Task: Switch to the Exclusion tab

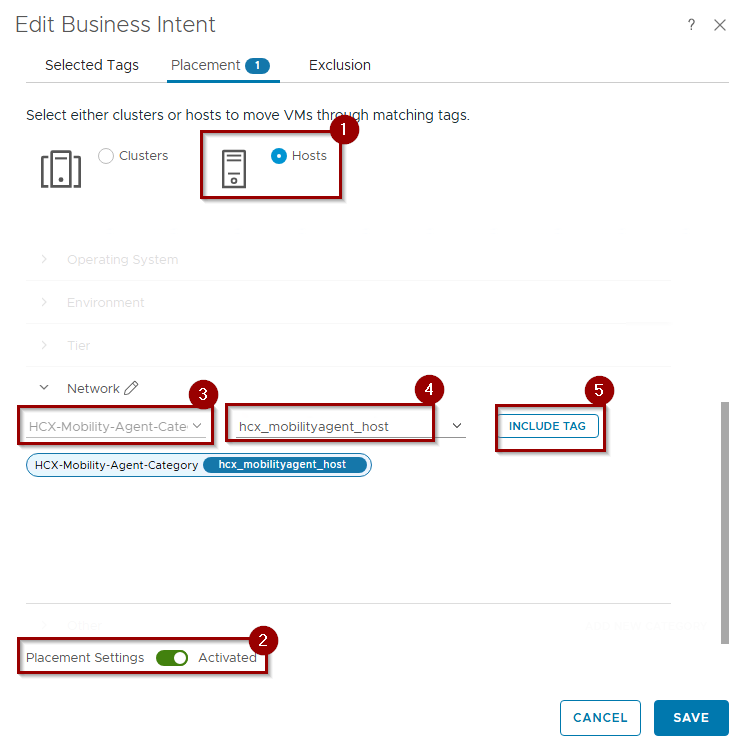Action: click(x=339, y=65)
